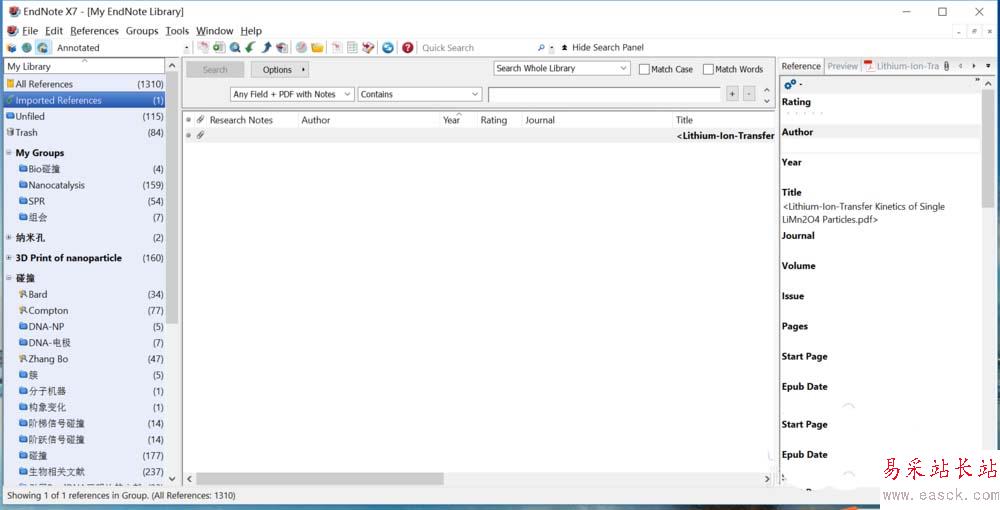1000x510 pixels.
Task: Select All References group
Action: (x=85, y=84)
